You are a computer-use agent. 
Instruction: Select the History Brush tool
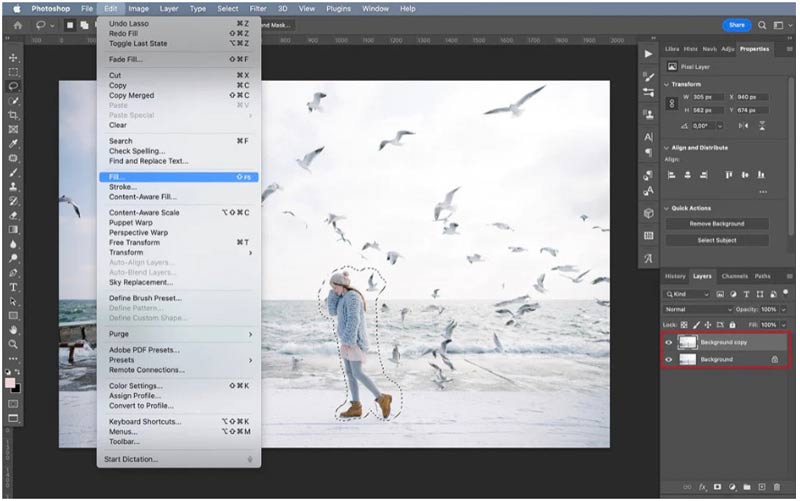[13, 201]
